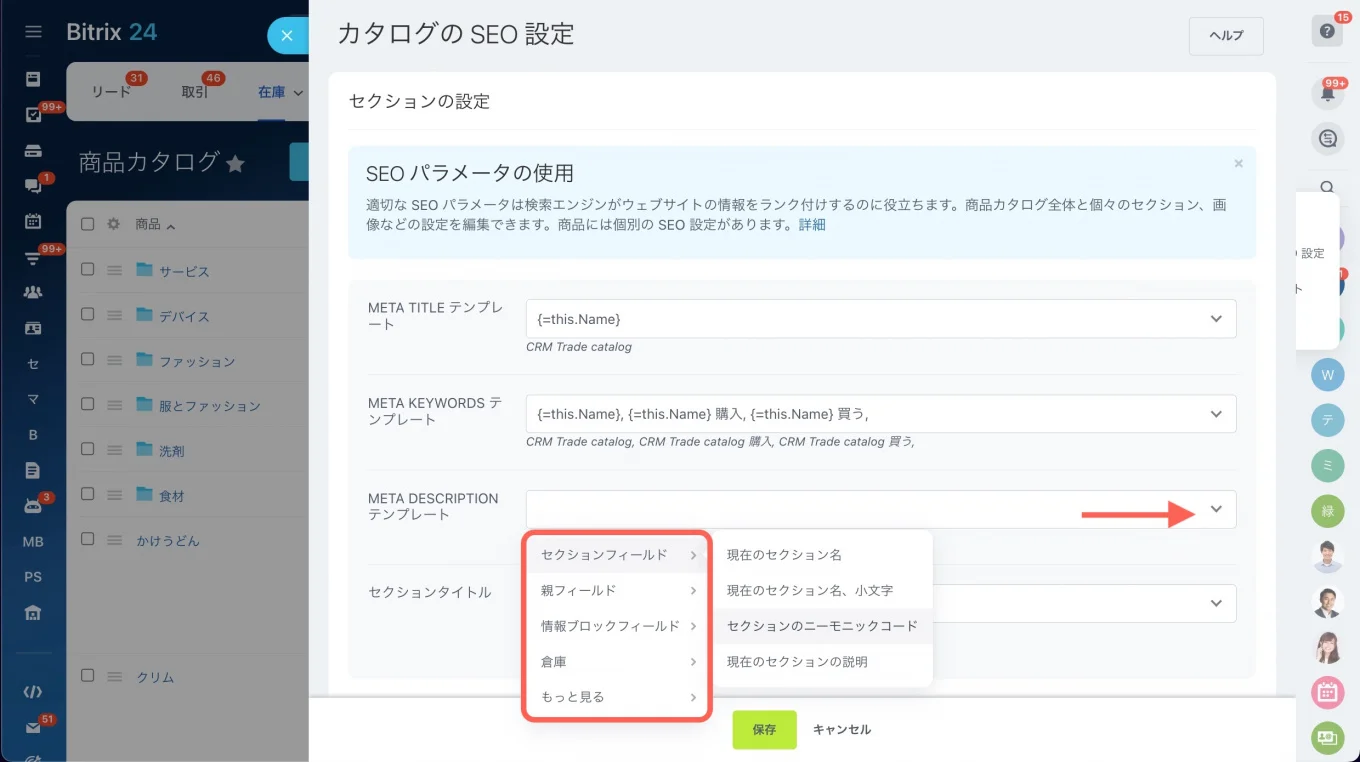Switch to the リード tab
The width and height of the screenshot is (1360, 762).
[x=111, y=92]
